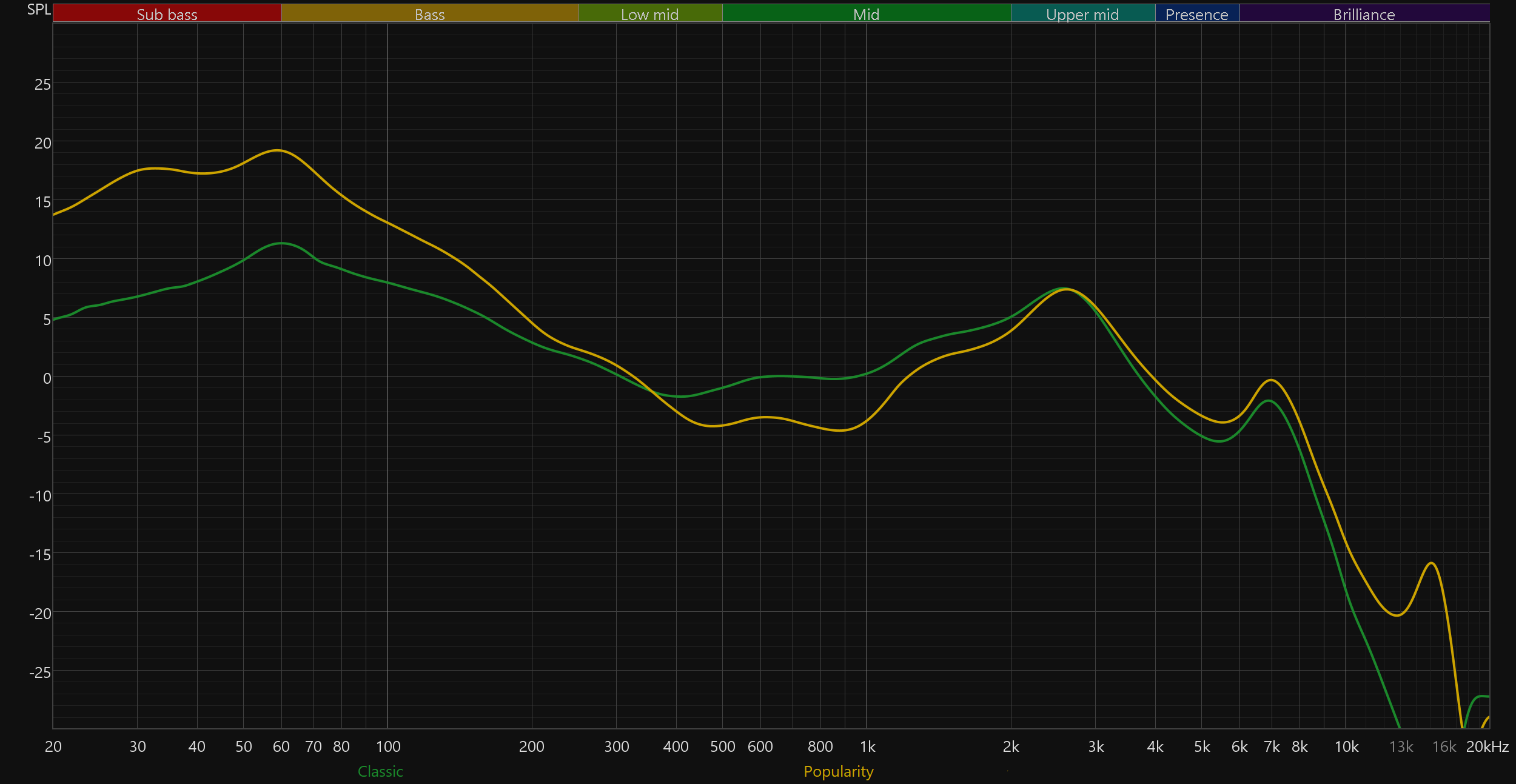Toggle the Classic curve legend label
The width and height of the screenshot is (1516, 784).
coord(380,771)
